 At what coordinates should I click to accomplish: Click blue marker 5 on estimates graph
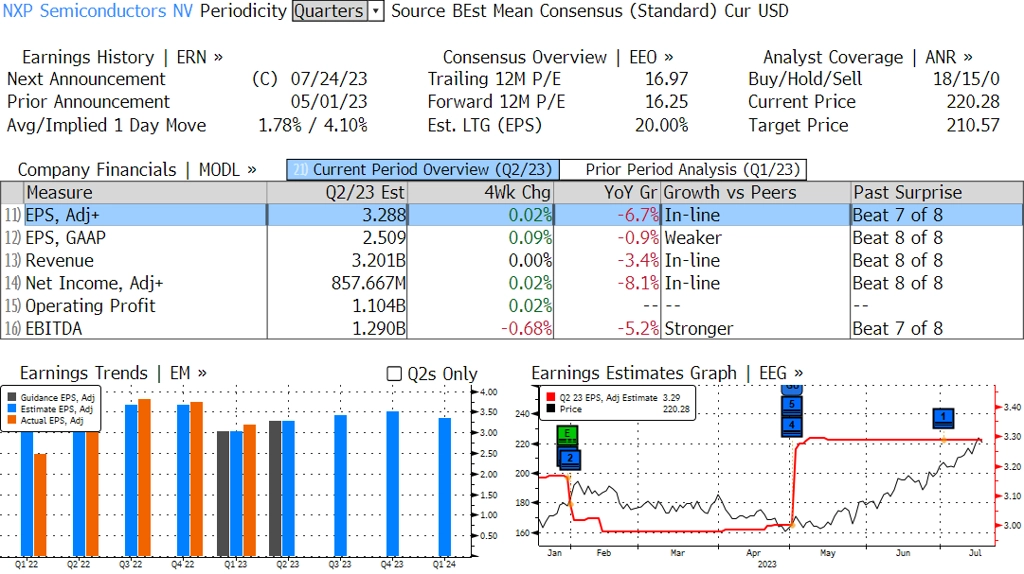792,404
